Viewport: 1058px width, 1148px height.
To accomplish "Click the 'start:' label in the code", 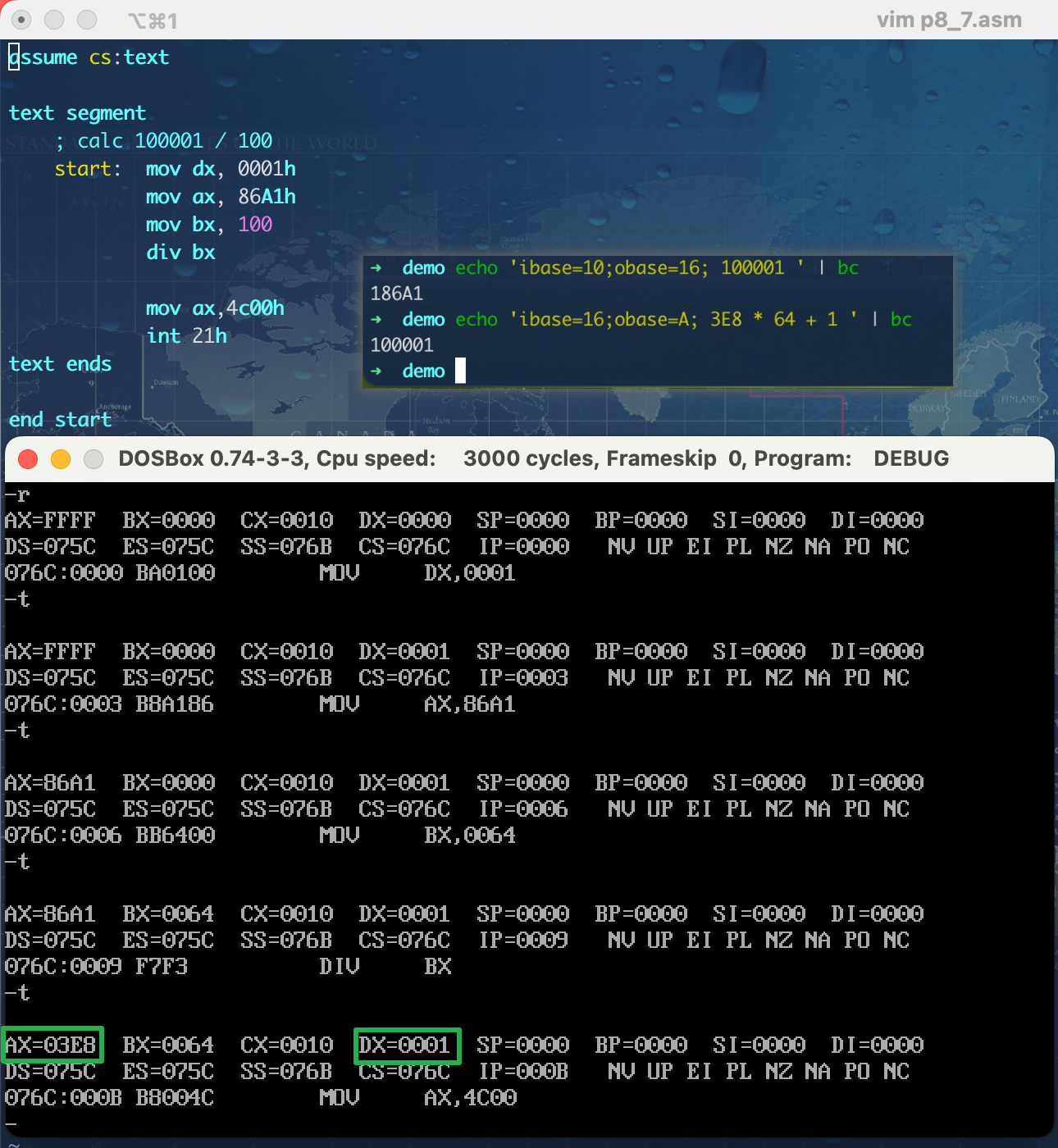I will point(87,169).
